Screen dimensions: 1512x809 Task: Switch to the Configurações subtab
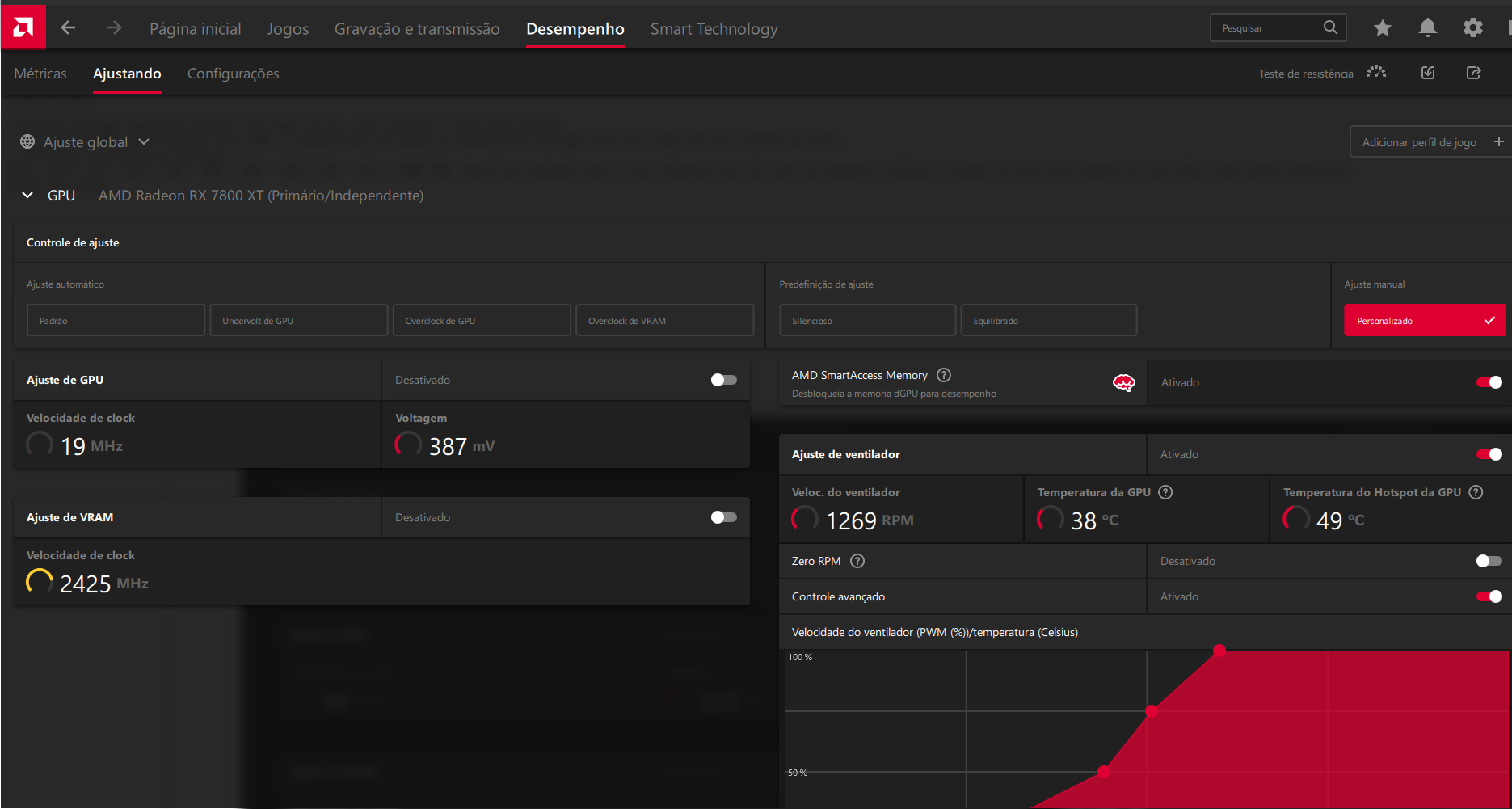click(233, 73)
